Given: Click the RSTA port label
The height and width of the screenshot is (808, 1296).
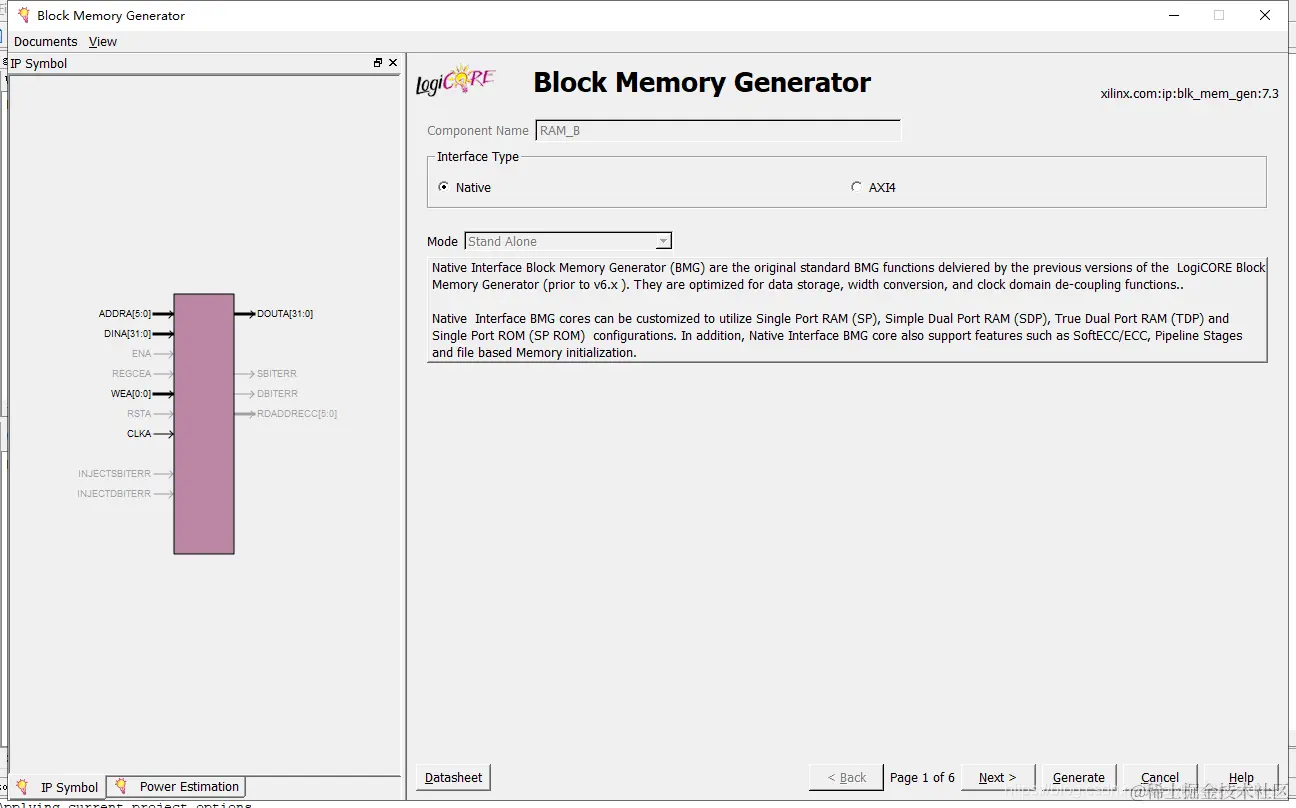Looking at the screenshot, I should click(139, 414).
